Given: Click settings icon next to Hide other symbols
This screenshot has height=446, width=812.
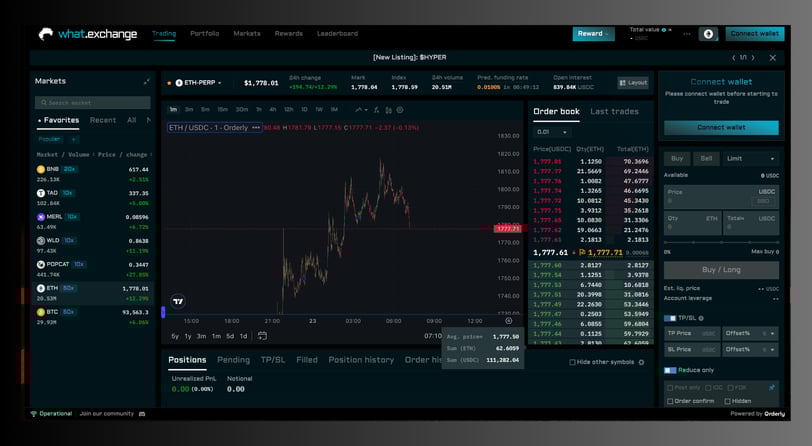Looking at the screenshot, I should (x=642, y=362).
